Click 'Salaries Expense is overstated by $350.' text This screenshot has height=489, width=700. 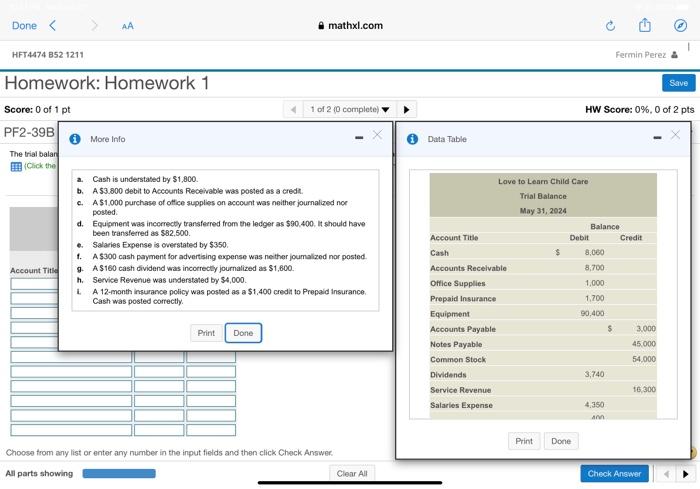point(160,245)
